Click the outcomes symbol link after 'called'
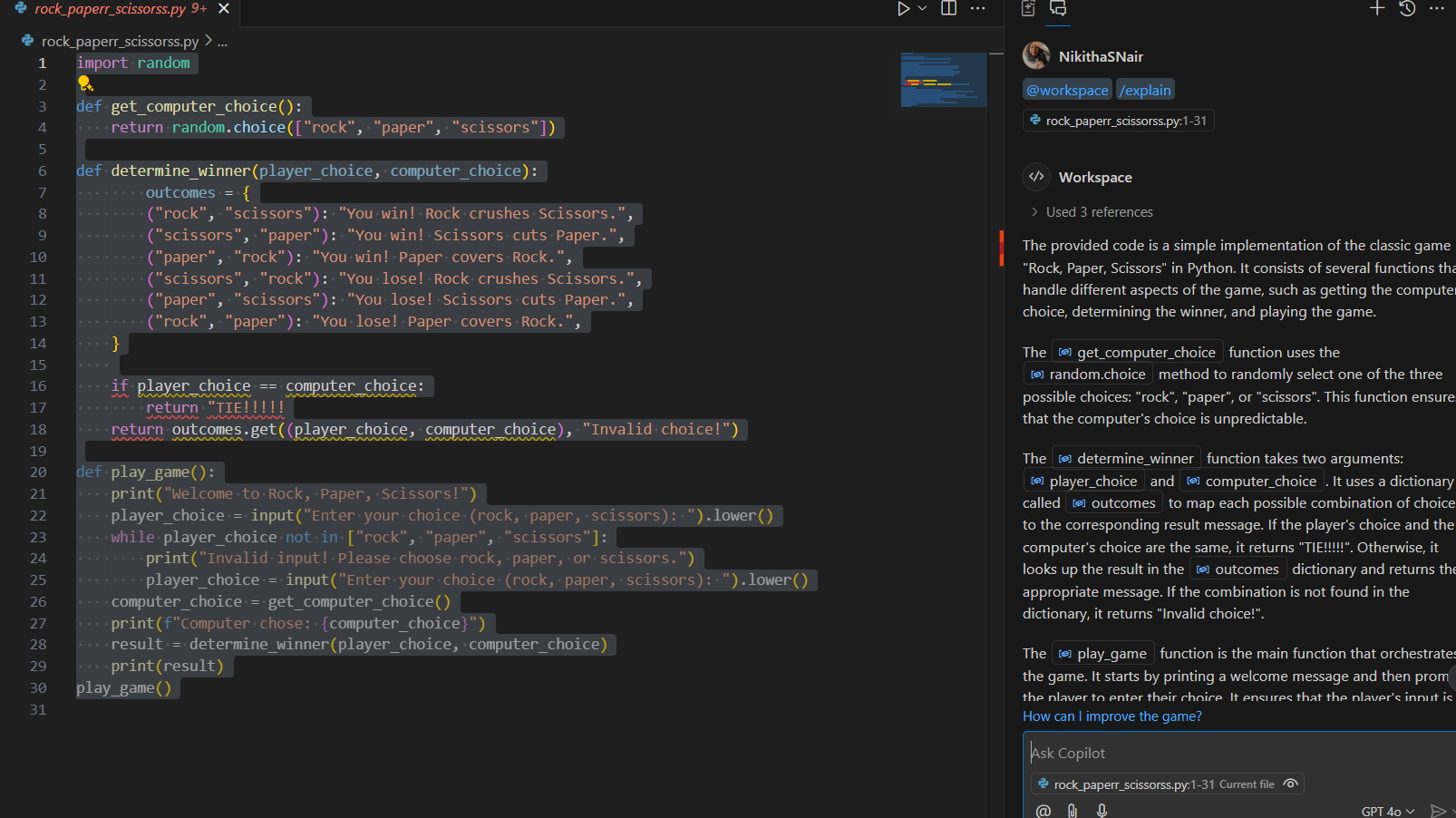The width and height of the screenshot is (1456, 818). coord(1114,503)
